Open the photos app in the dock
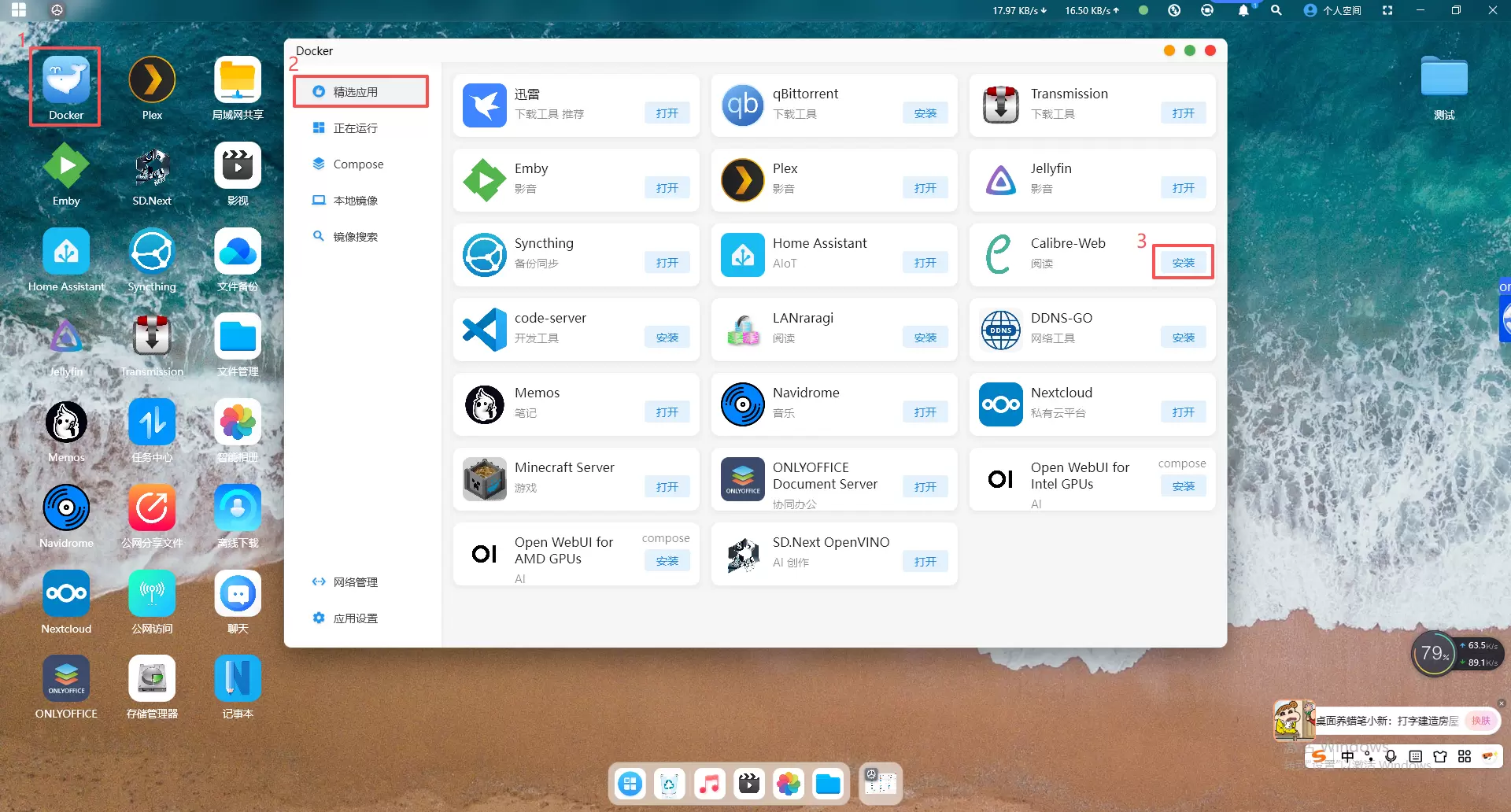Image resolution: width=1511 pixels, height=812 pixels. (788, 784)
